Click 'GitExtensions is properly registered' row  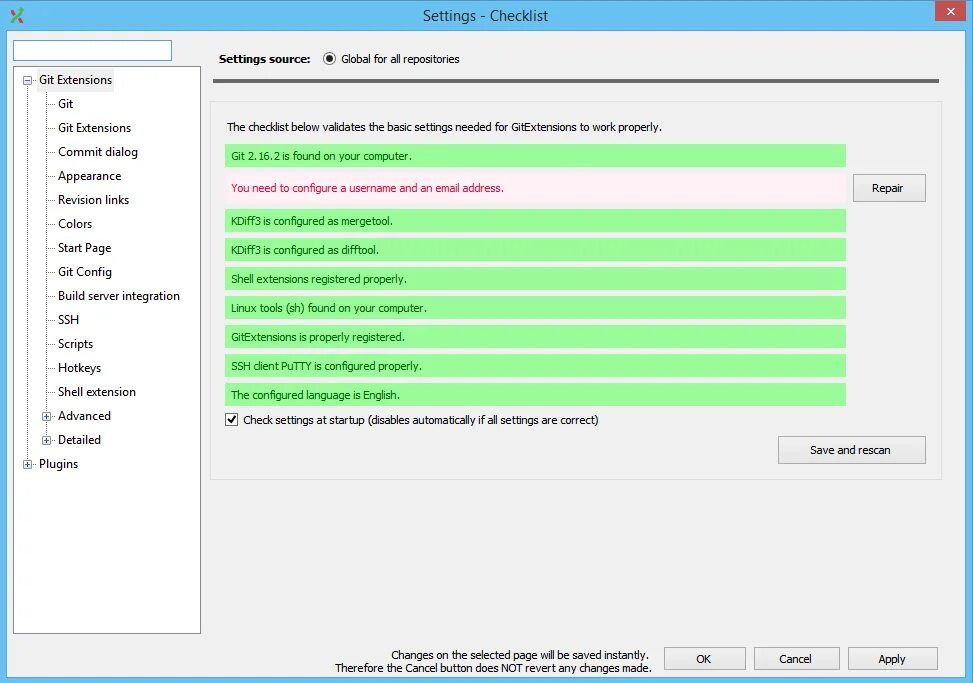coord(535,337)
